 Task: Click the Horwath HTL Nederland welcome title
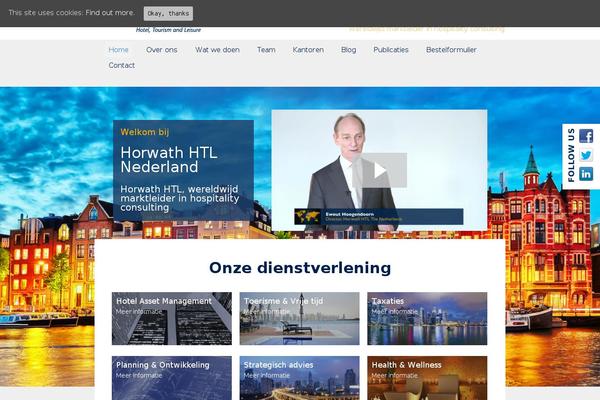tap(169, 160)
